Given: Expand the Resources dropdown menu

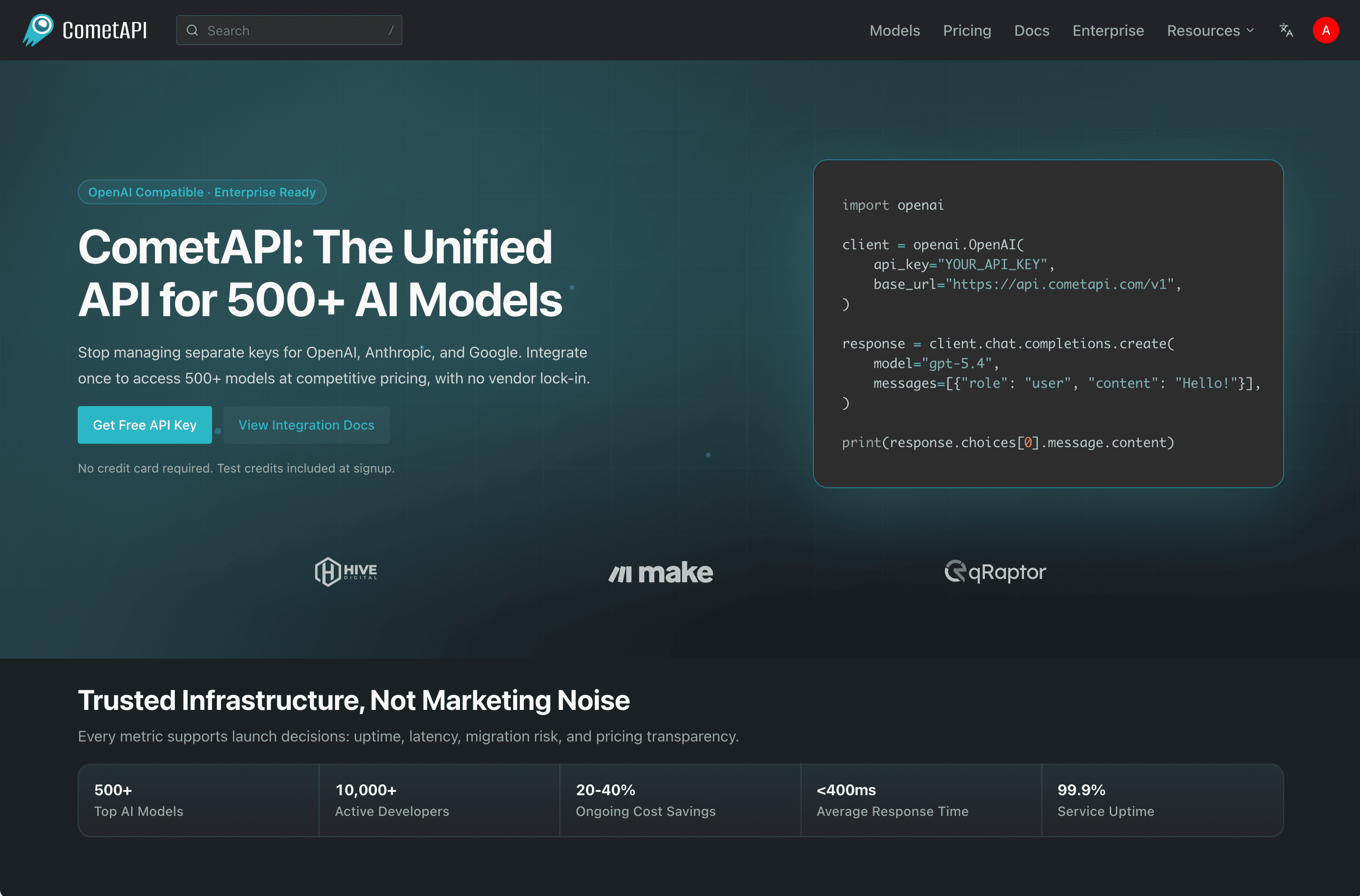Looking at the screenshot, I should [x=1210, y=30].
